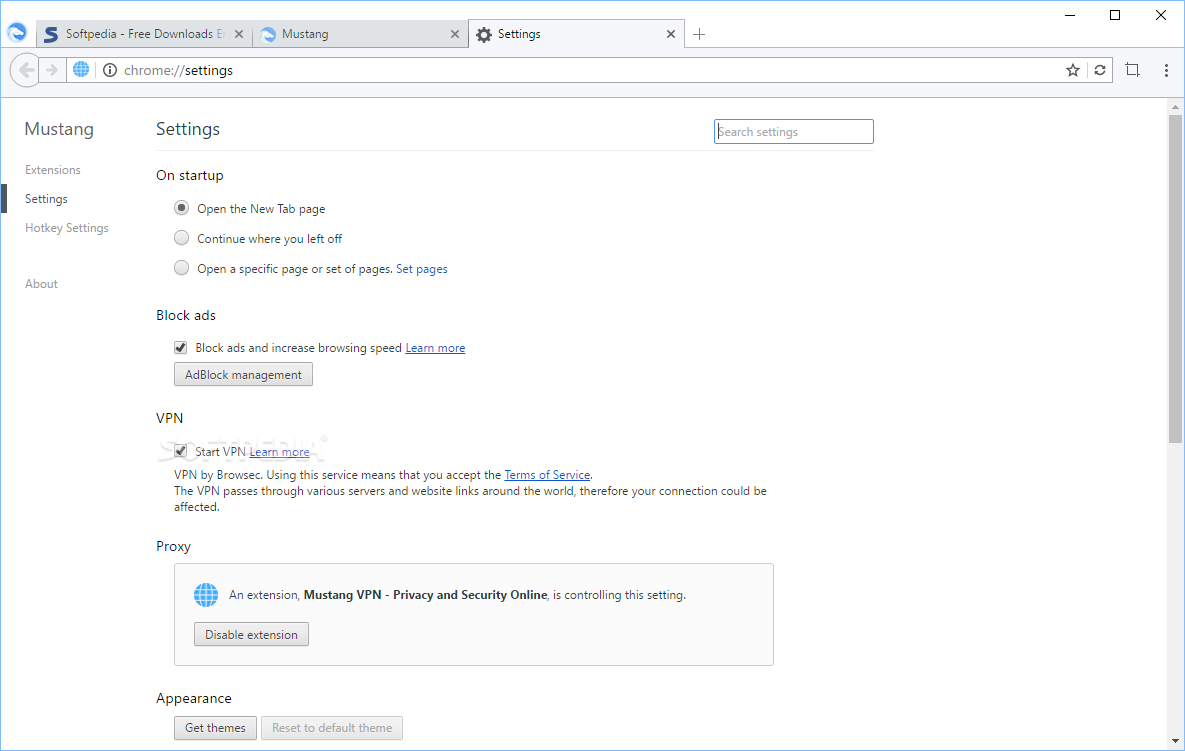This screenshot has height=751, width=1185.
Task: Open Settings in the sidebar
Action: tap(46, 199)
